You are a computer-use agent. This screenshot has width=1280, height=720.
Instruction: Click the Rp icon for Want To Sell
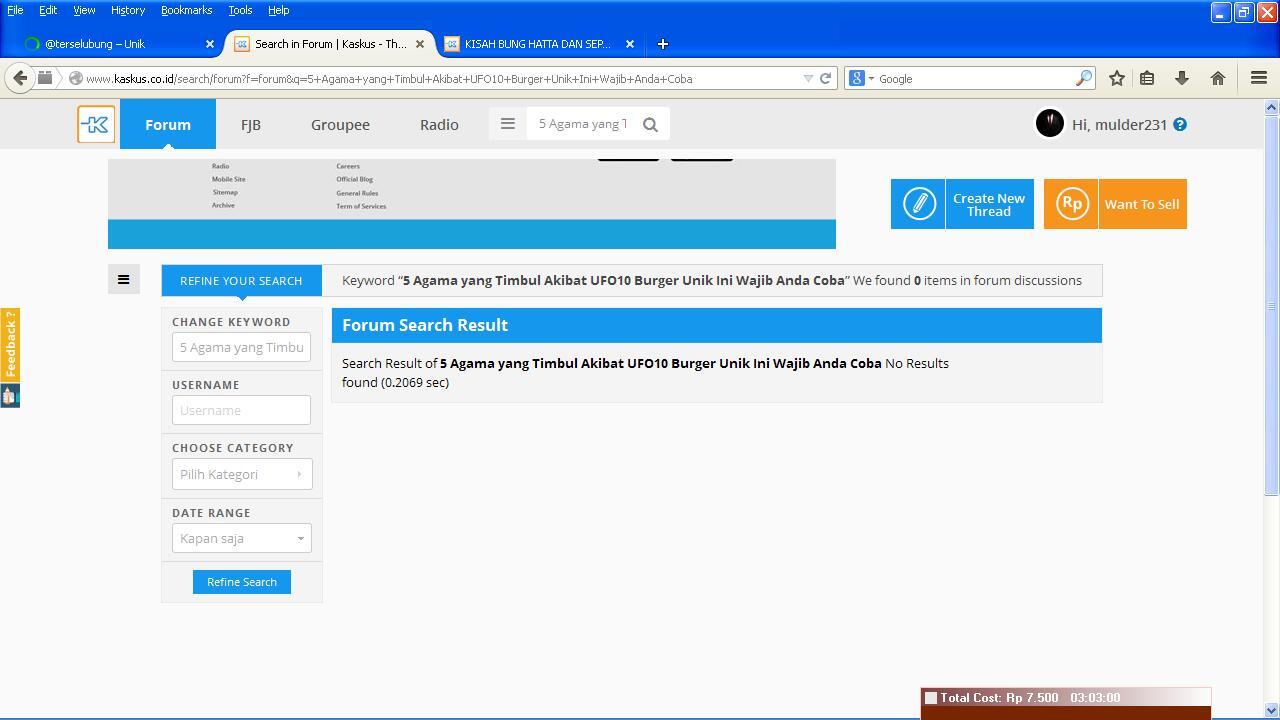[1071, 204]
